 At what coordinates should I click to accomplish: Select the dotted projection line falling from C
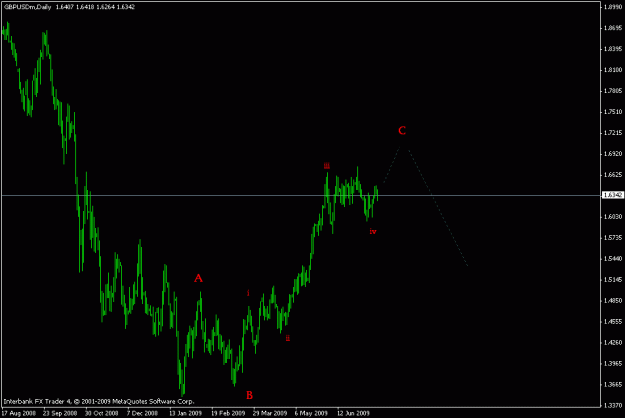[x=438, y=208]
